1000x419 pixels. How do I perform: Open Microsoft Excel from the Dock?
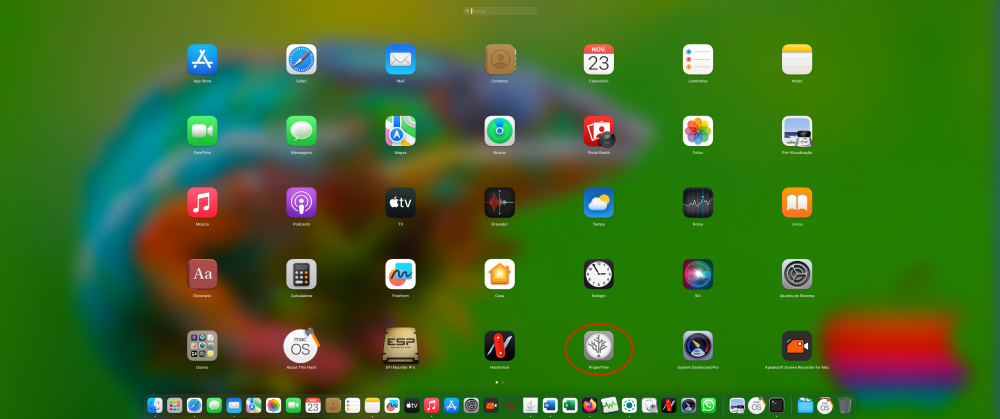(x=570, y=405)
